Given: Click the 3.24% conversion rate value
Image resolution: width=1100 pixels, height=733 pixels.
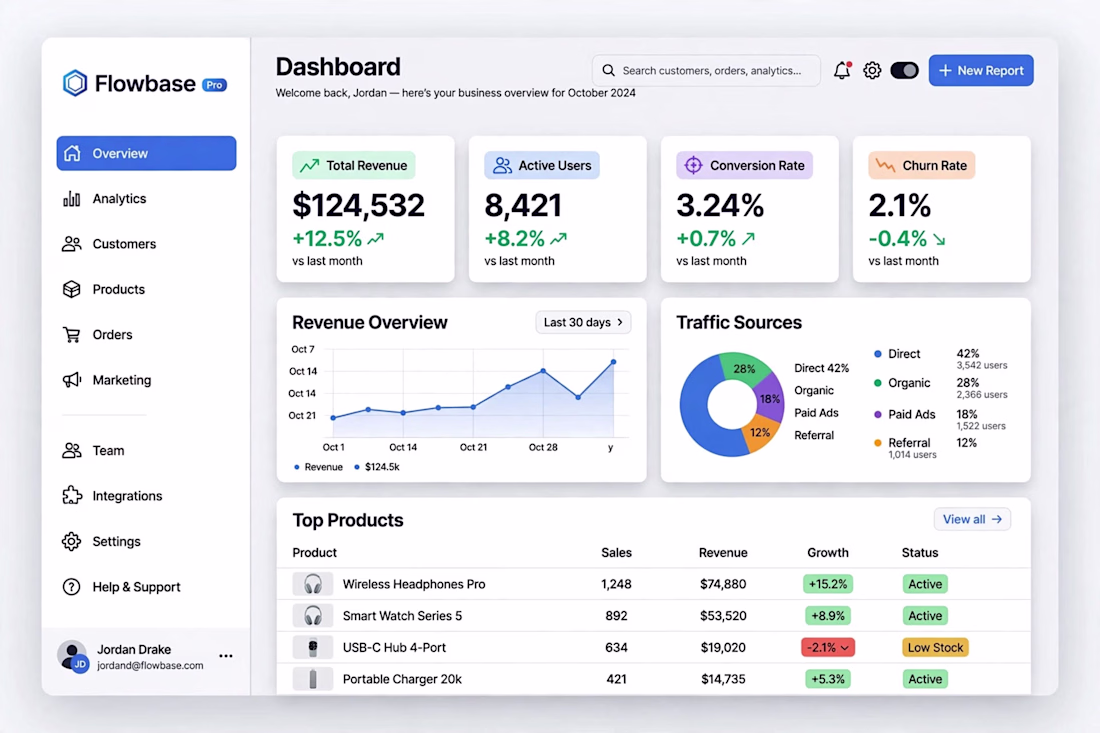Looking at the screenshot, I should (x=720, y=206).
